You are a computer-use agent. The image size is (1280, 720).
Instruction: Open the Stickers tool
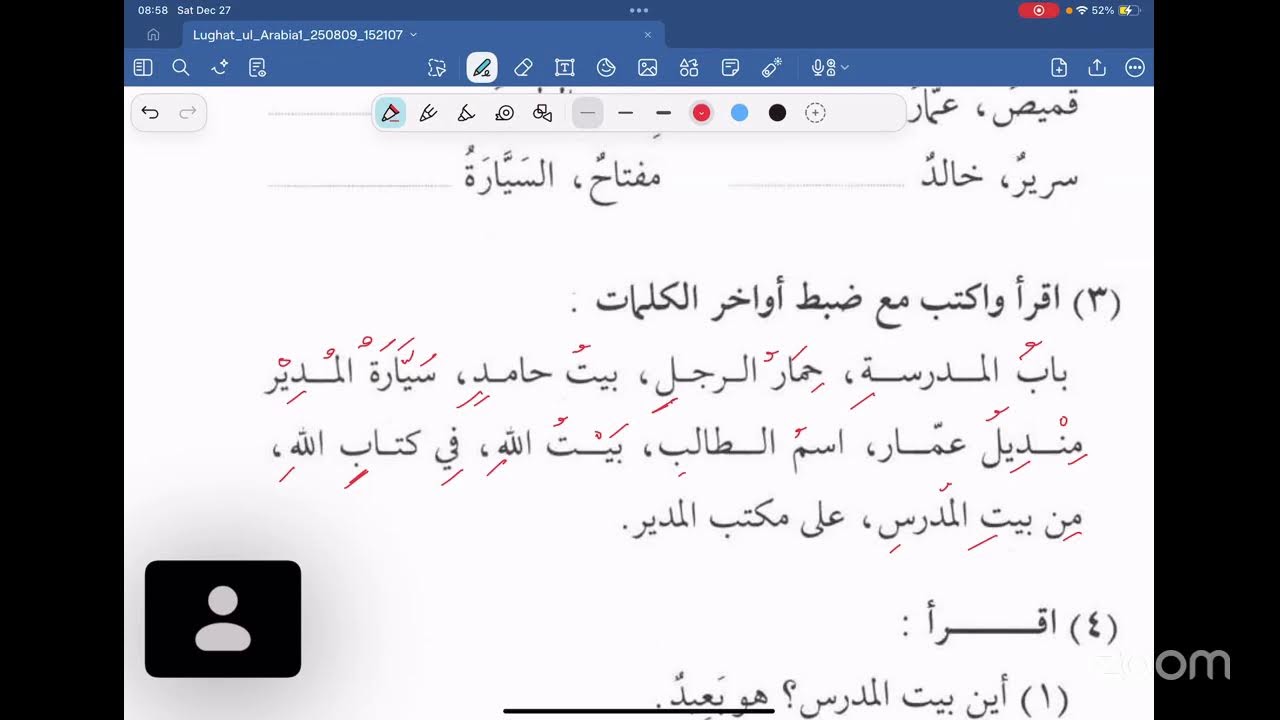tap(606, 67)
